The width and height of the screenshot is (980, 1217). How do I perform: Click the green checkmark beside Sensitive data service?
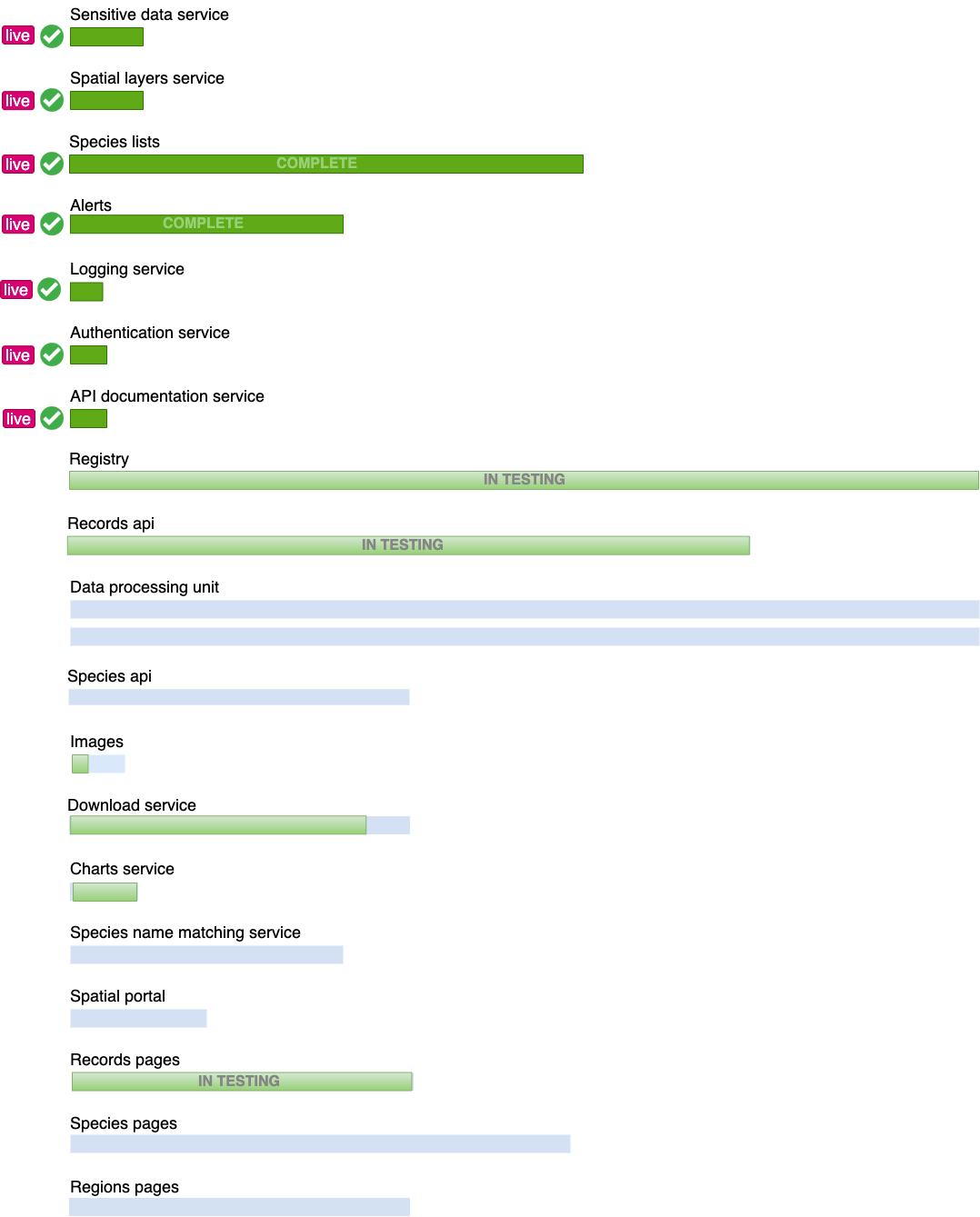click(x=53, y=36)
